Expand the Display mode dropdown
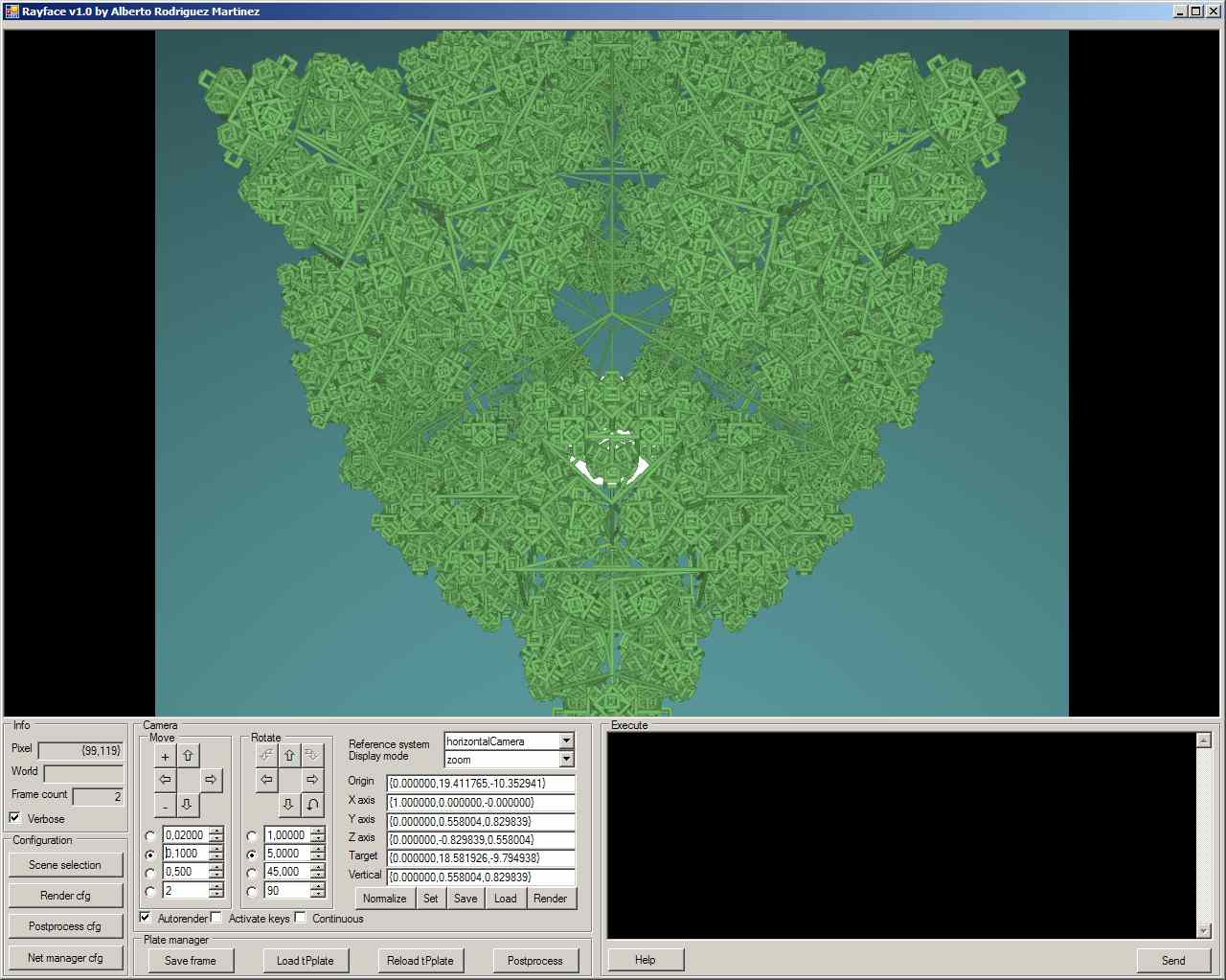 tap(566, 760)
